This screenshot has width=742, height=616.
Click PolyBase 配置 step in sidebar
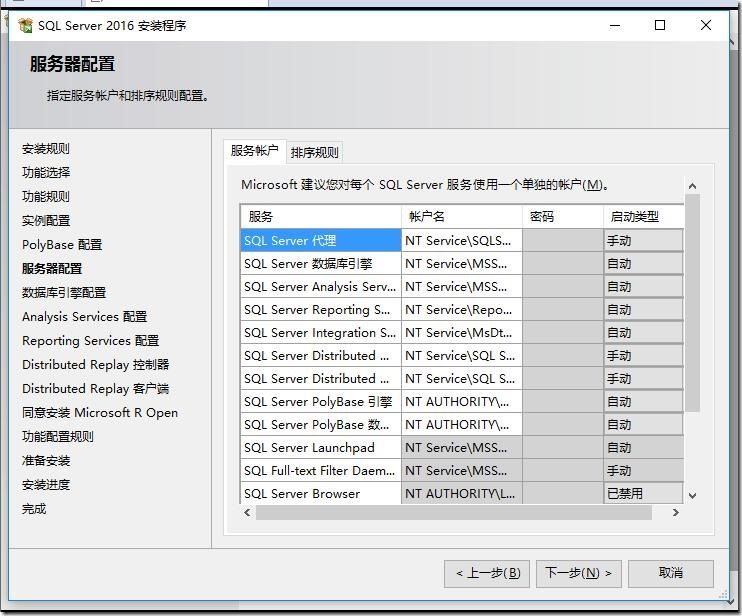point(62,245)
